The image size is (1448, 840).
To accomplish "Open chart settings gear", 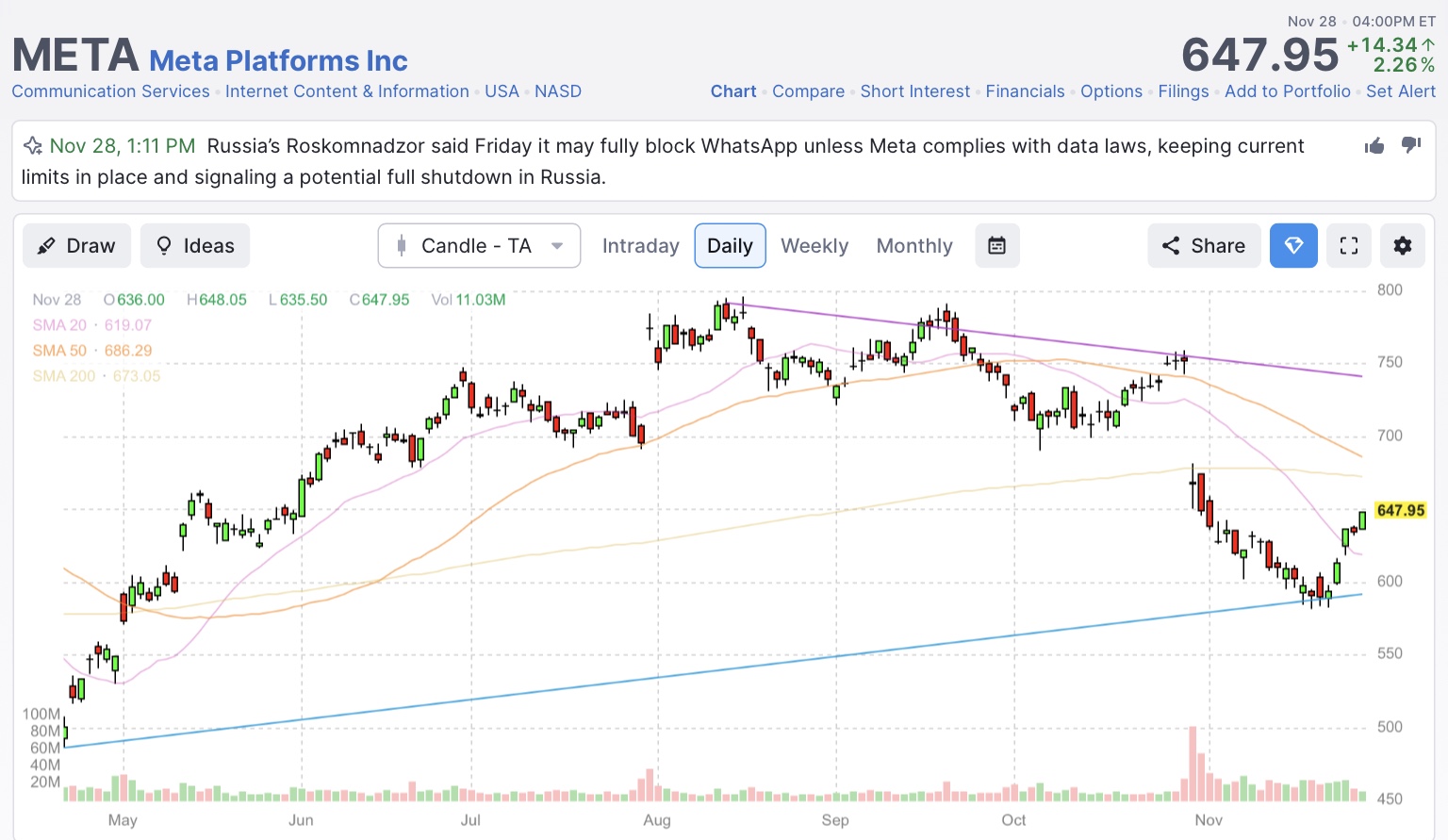I will click(x=1403, y=246).
